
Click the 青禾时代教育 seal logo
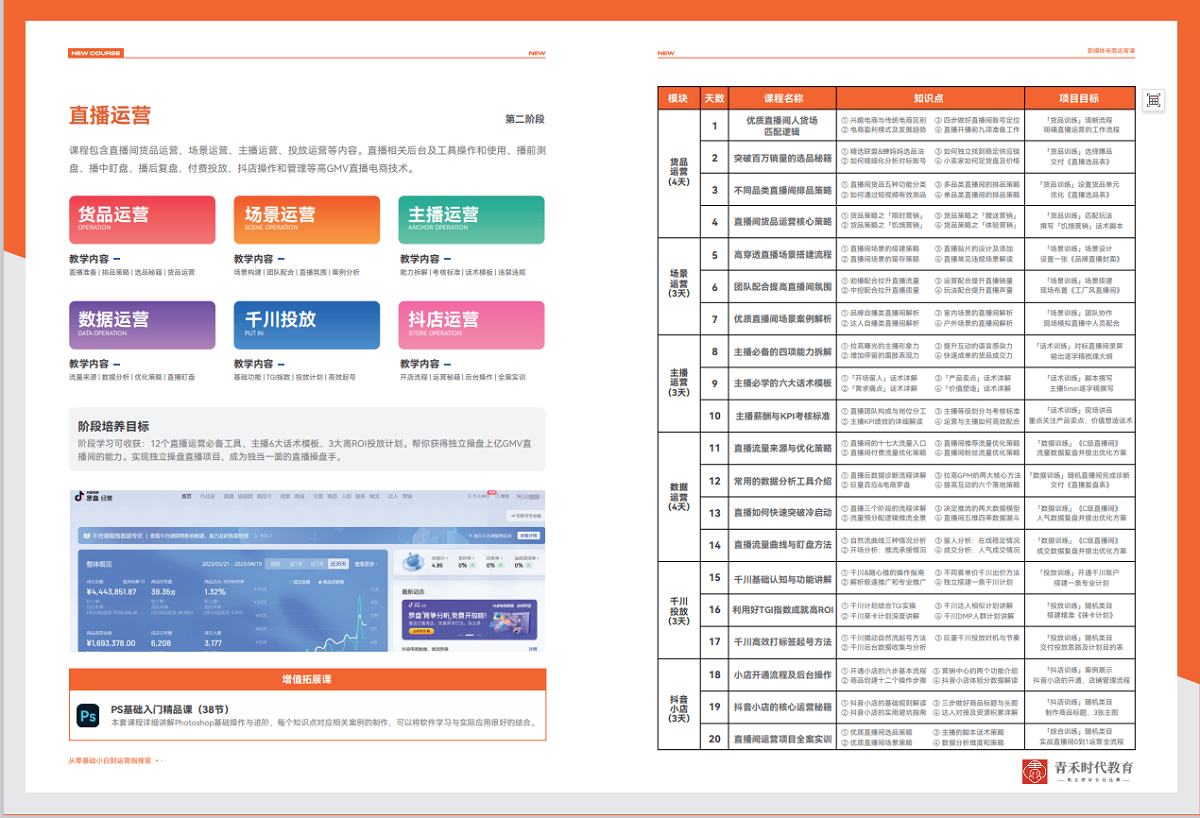pyautogui.click(x=1034, y=771)
